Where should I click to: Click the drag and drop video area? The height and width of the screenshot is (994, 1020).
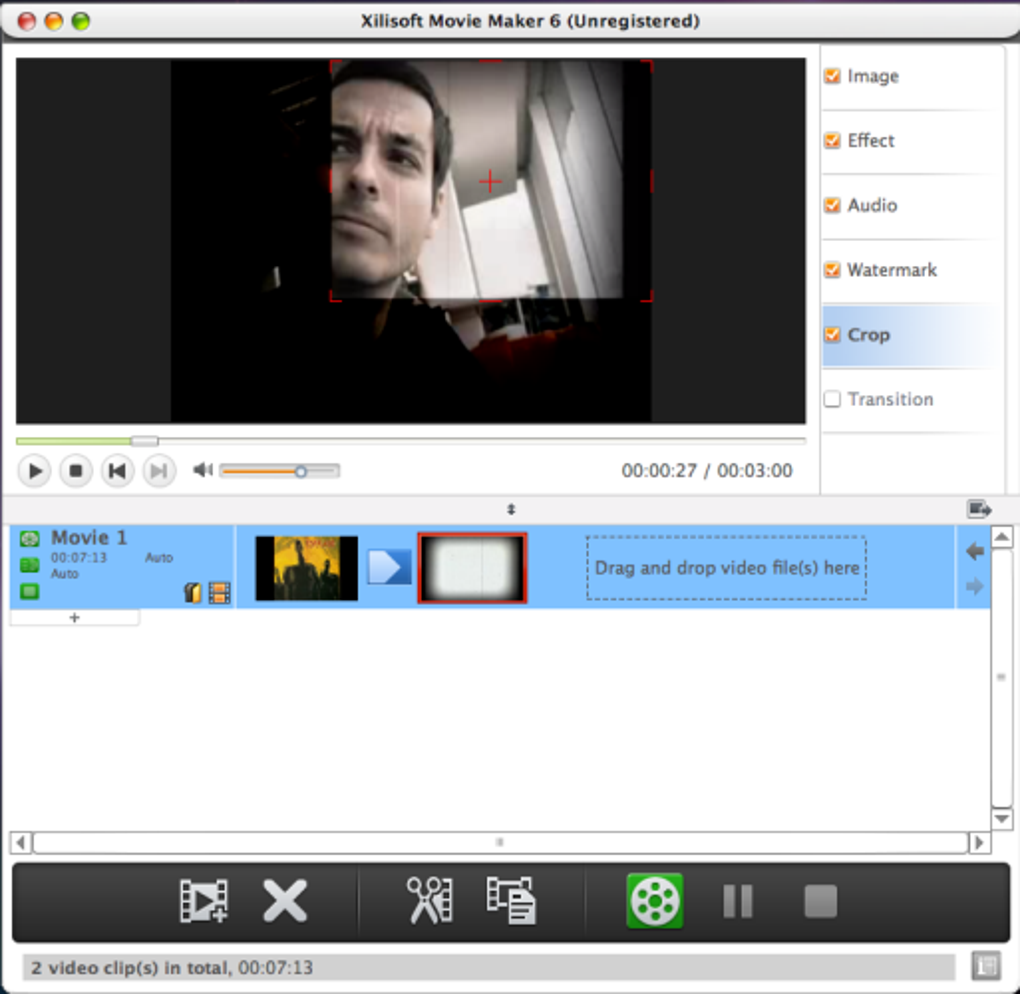[x=727, y=568]
